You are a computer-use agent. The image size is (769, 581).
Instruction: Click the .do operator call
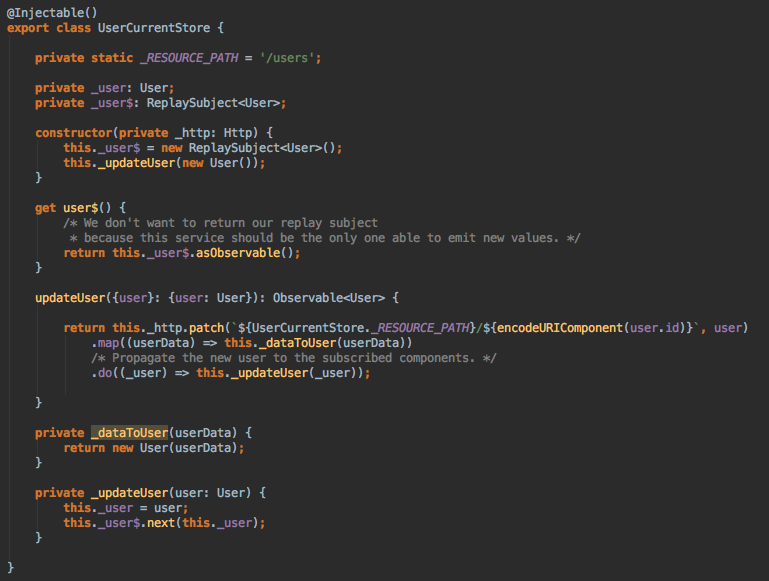tap(102, 373)
